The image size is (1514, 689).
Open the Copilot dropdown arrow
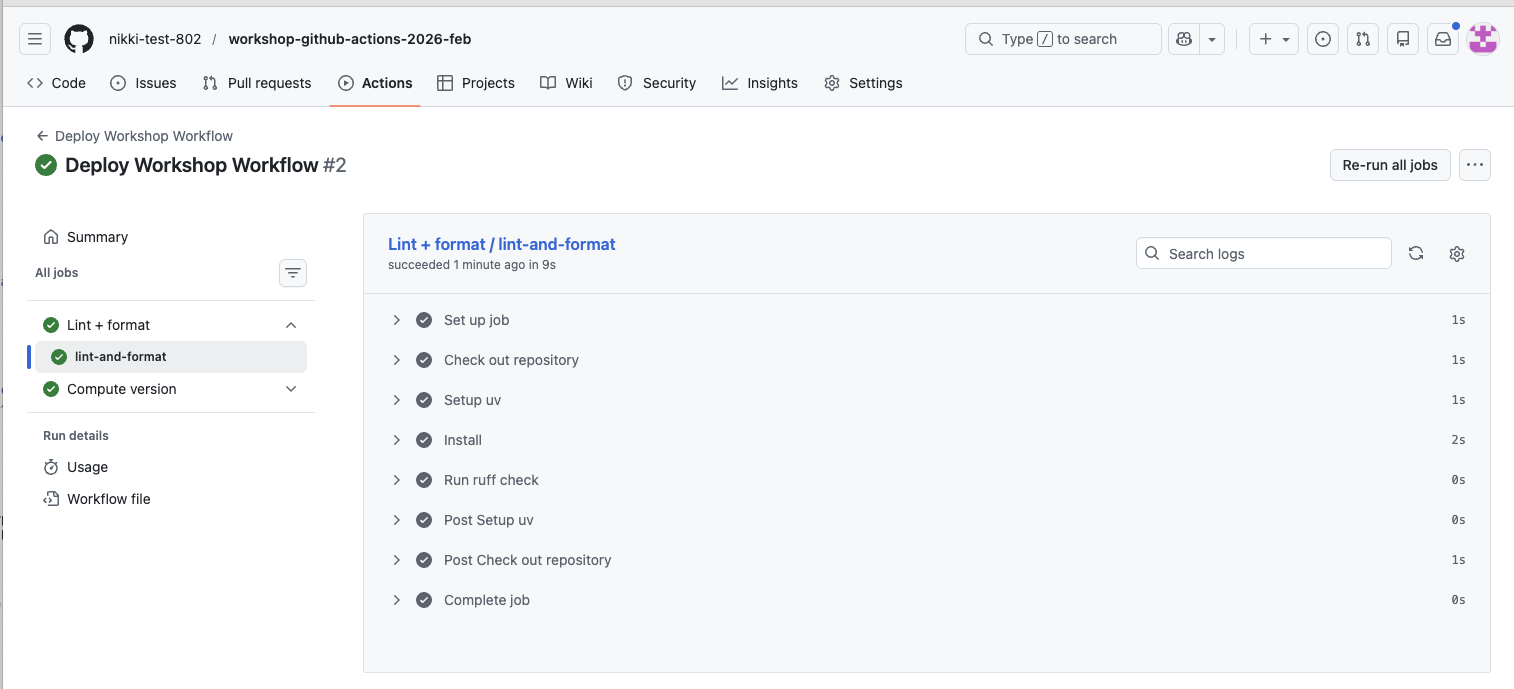[1211, 38]
